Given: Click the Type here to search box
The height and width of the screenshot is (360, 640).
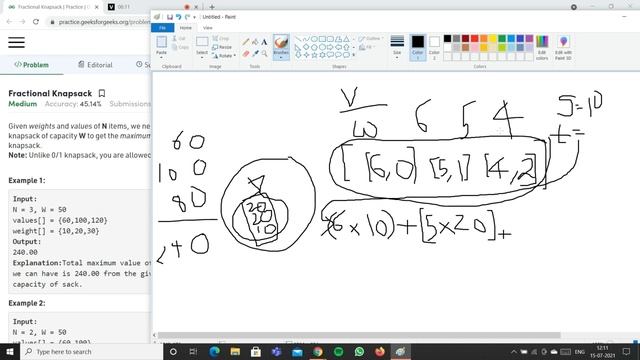Looking at the screenshot, I should 92,351.
